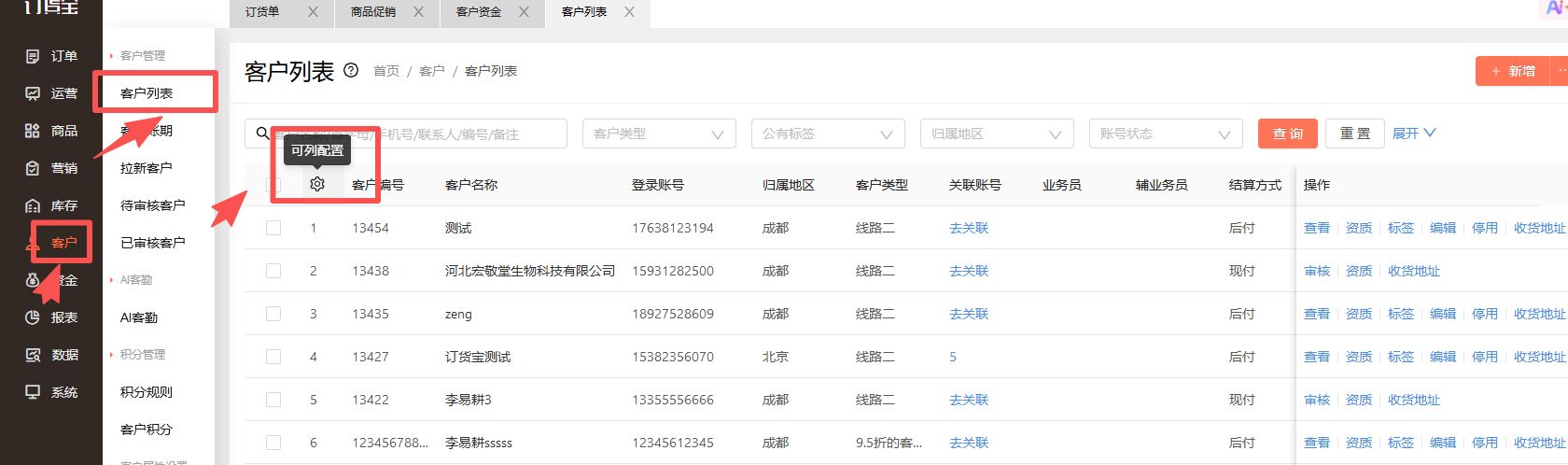Open 账号状态 filter dropdown
This screenshot has height=465, width=1568.
[1166, 134]
